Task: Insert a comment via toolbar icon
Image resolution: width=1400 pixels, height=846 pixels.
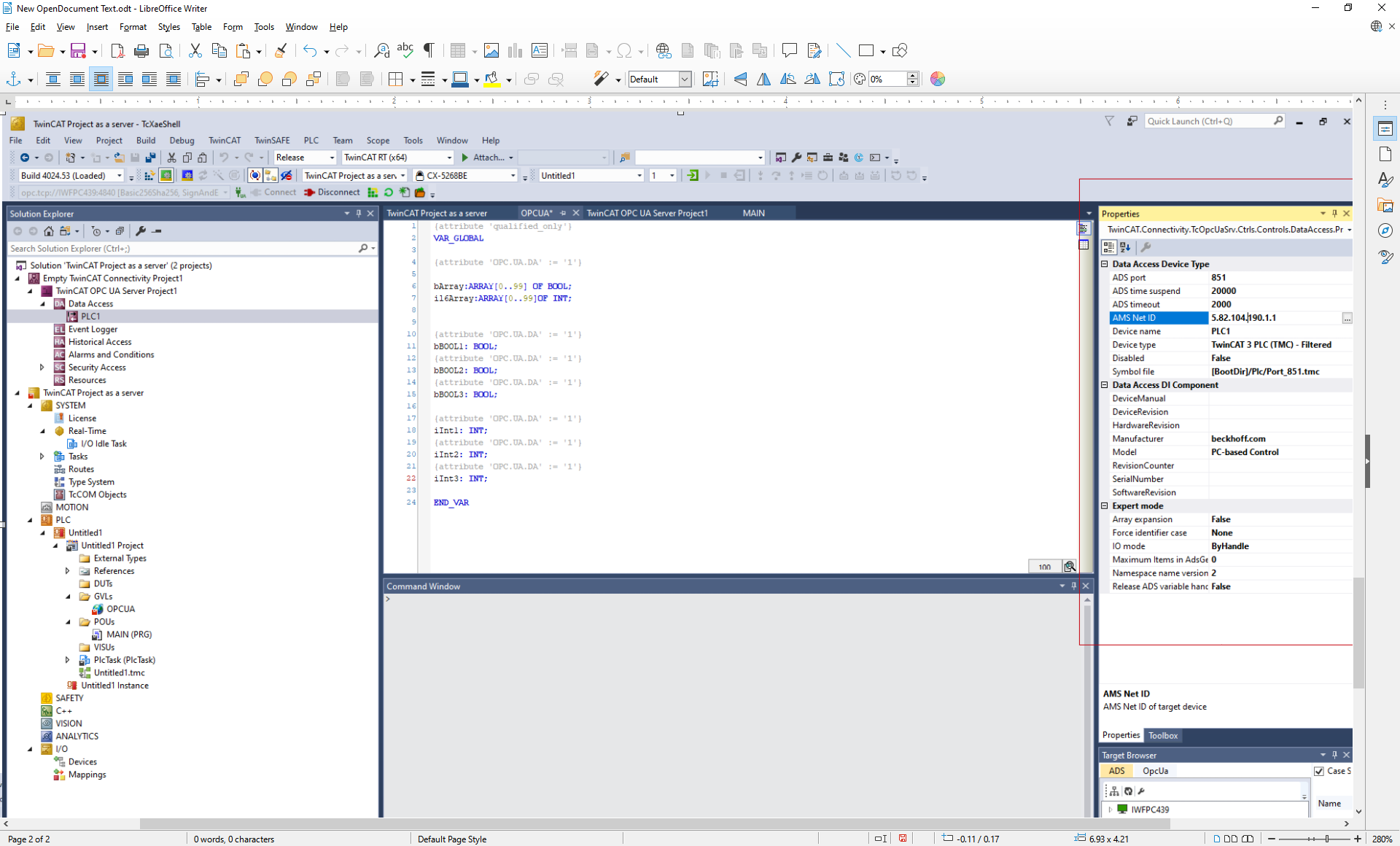Action: click(x=789, y=50)
